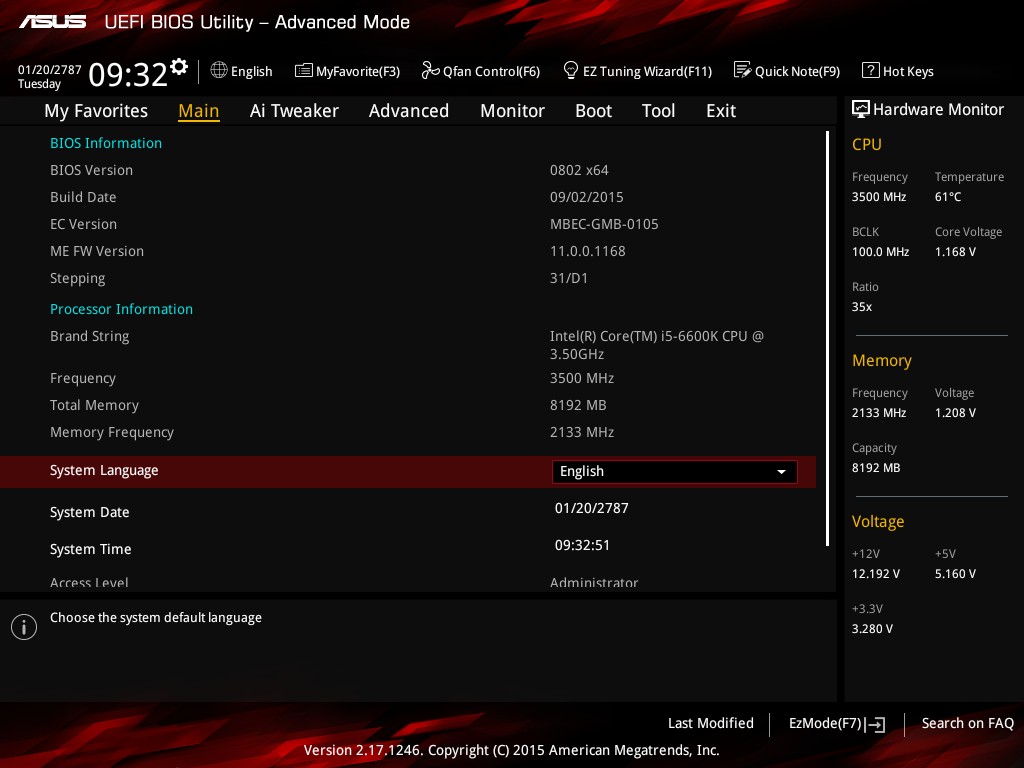Click the main panel vertical scrollbar
This screenshot has height=768, width=1024.
point(827,338)
